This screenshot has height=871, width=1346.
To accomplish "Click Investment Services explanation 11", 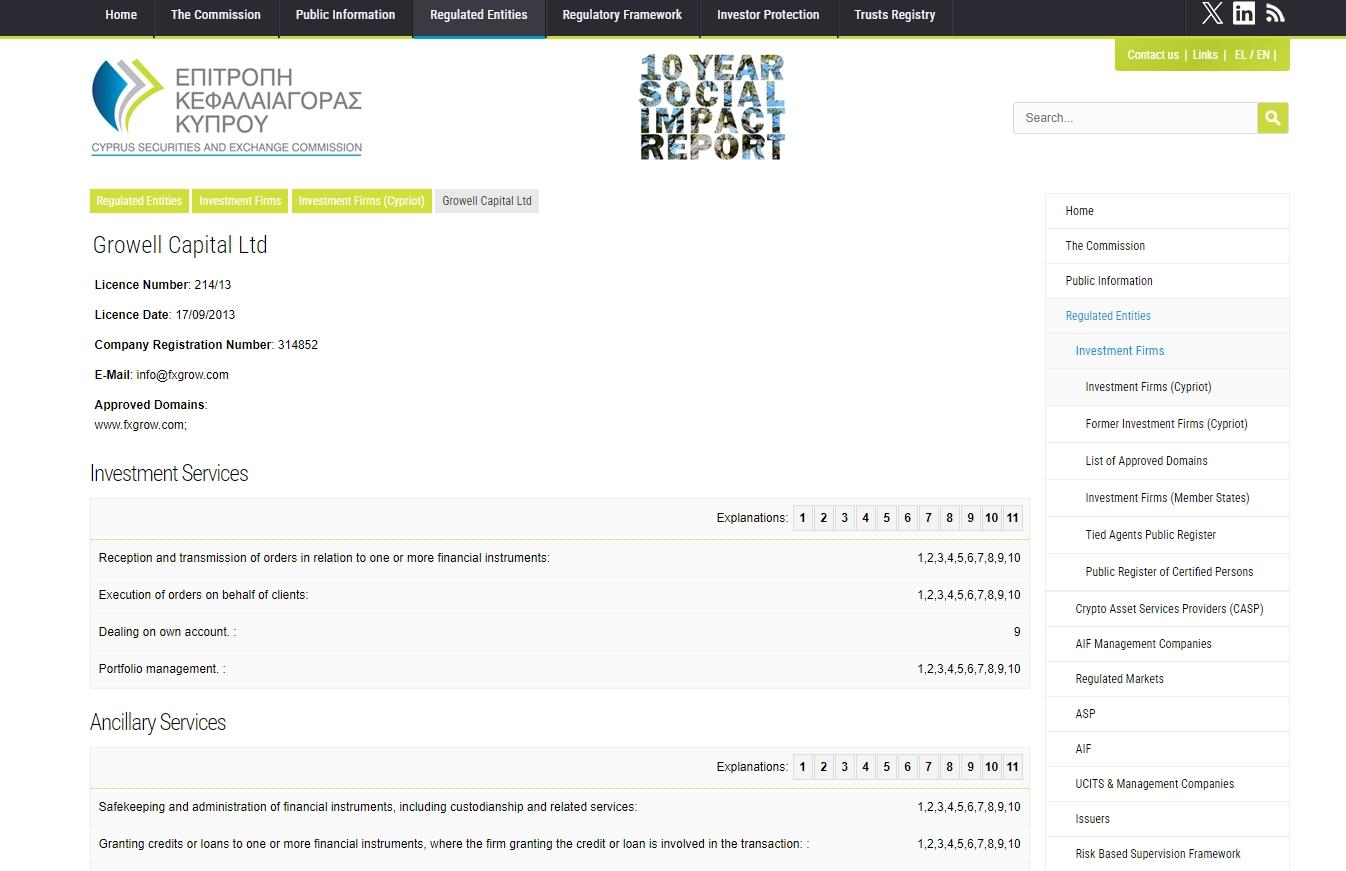I will point(1012,518).
